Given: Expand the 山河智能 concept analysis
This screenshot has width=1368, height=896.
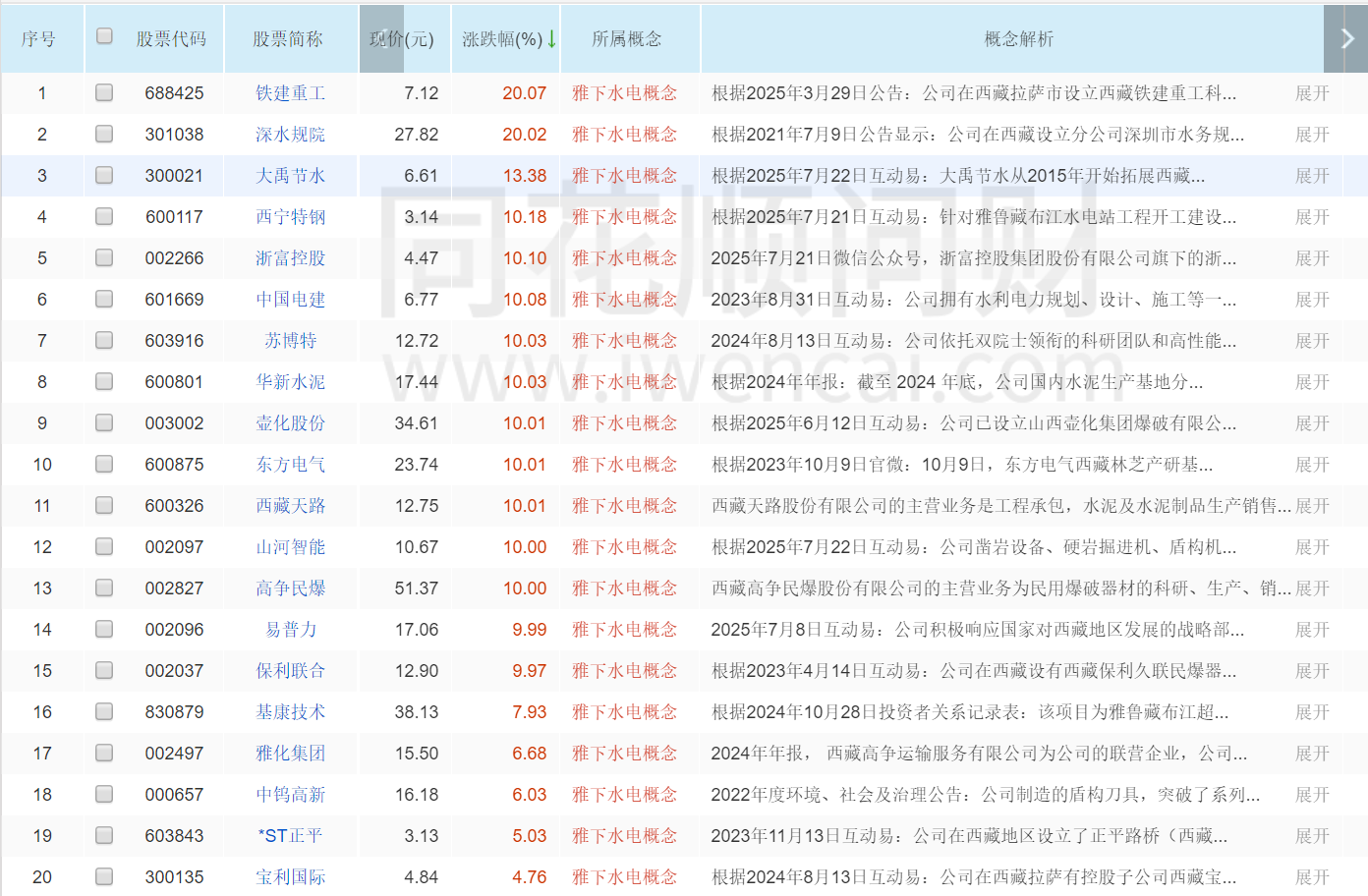Looking at the screenshot, I should tap(1312, 547).
